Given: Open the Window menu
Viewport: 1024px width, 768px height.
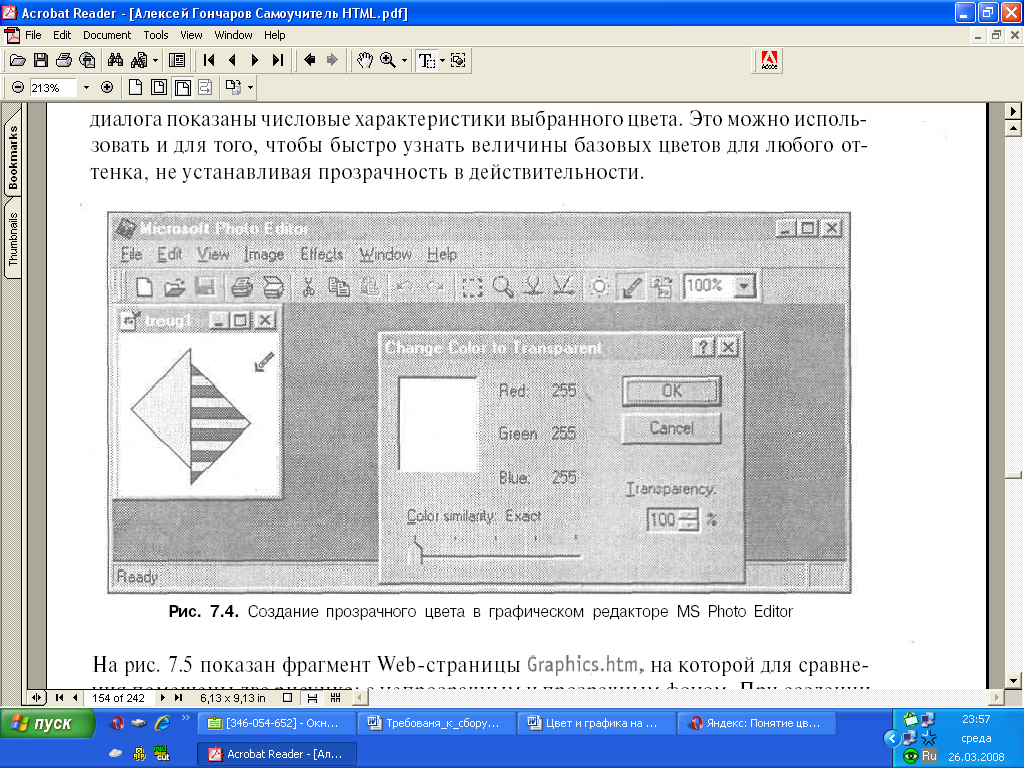Looking at the screenshot, I should (x=233, y=35).
